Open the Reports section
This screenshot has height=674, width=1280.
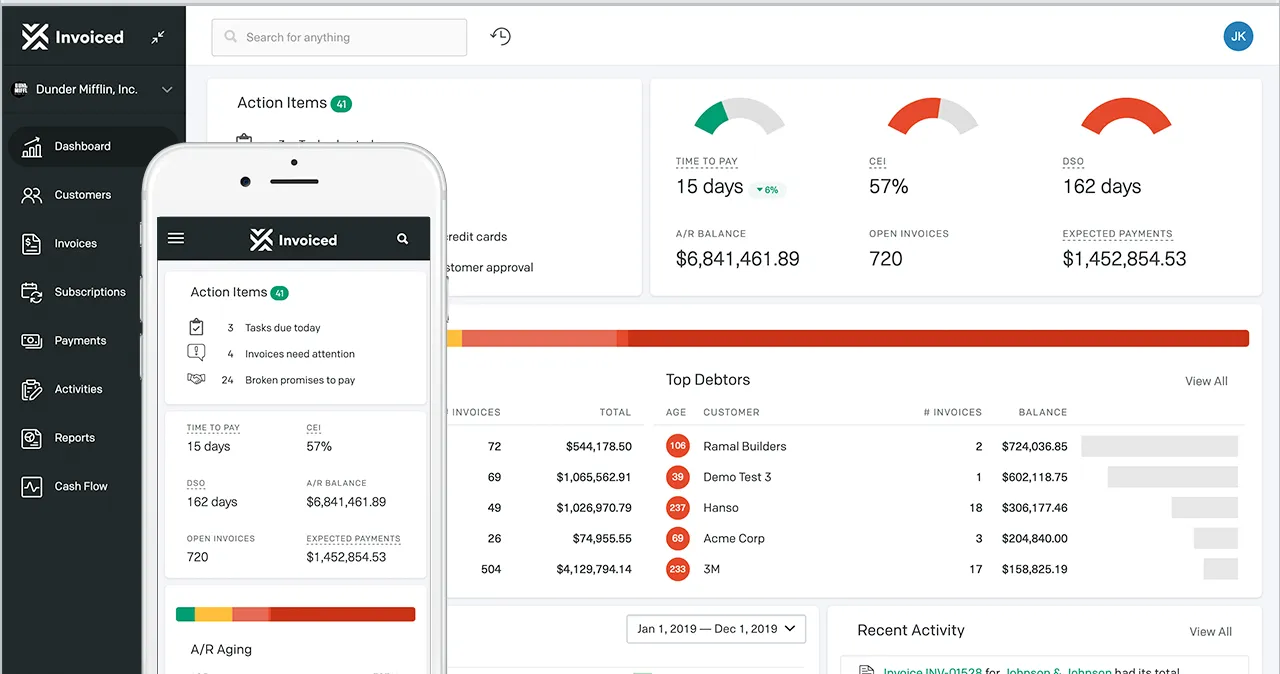[75, 437]
